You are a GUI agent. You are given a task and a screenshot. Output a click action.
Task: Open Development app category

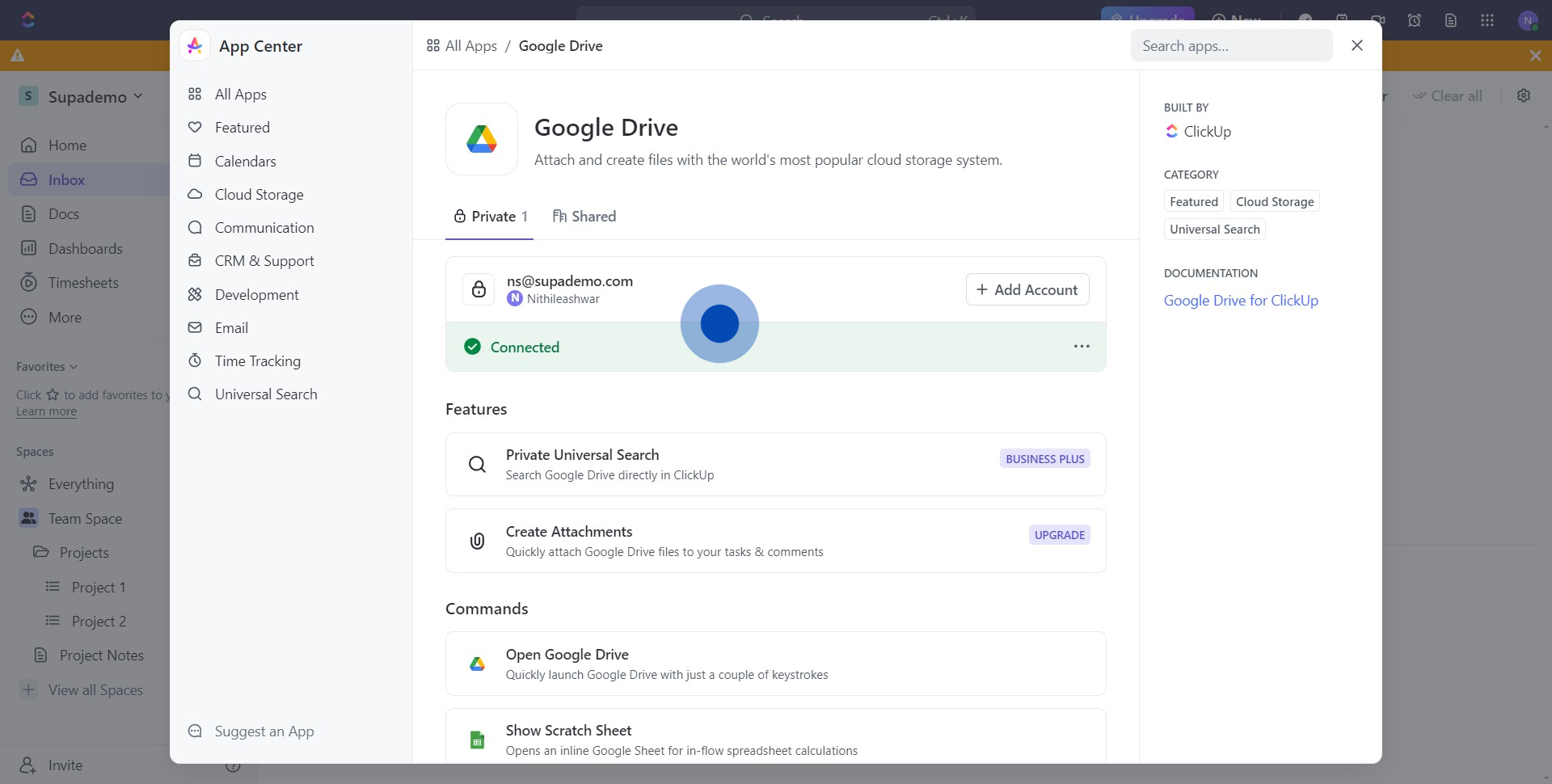256,295
